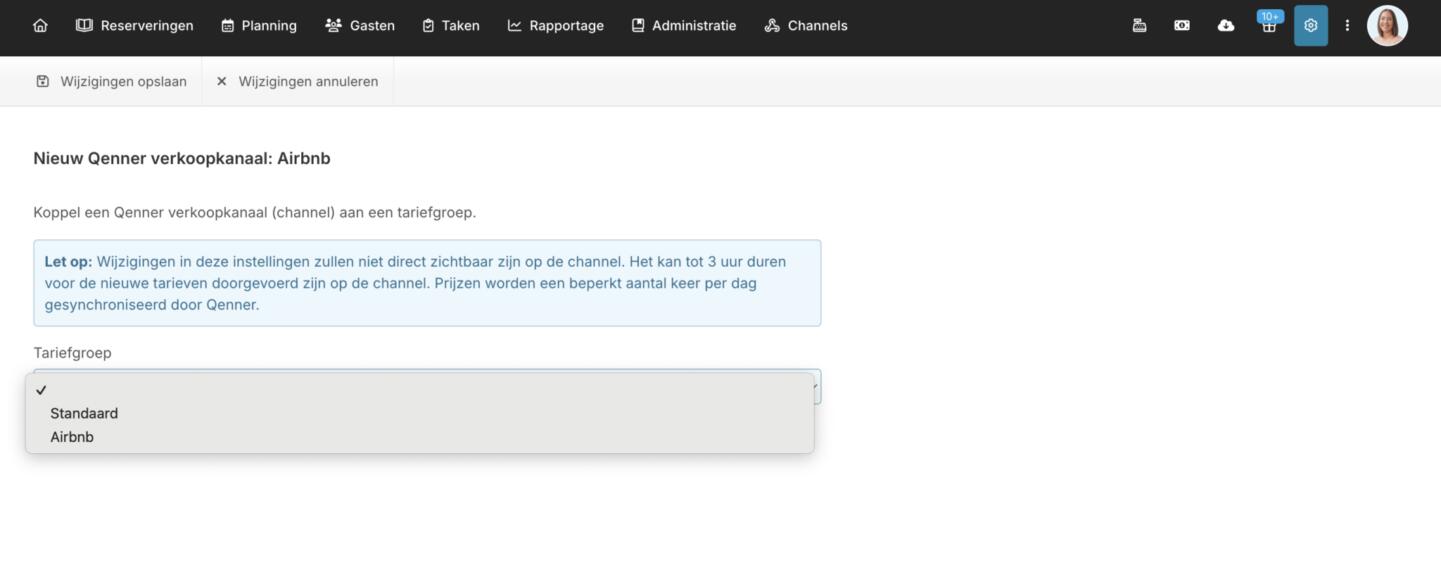
Task: Open the cash register icon
Action: coord(1139,26)
